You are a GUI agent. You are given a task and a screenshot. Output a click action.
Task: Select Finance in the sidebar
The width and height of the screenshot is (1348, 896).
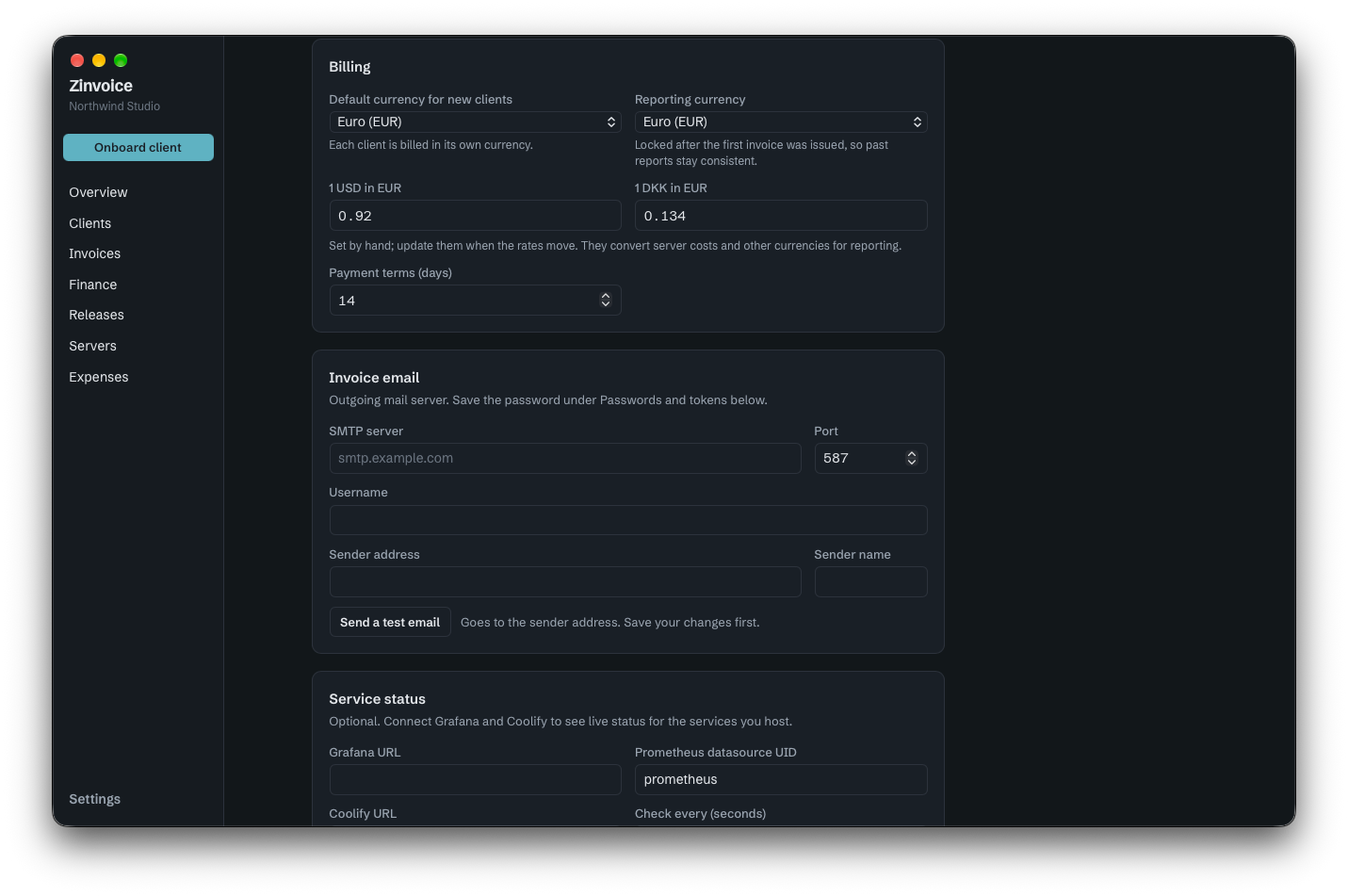[92, 285]
